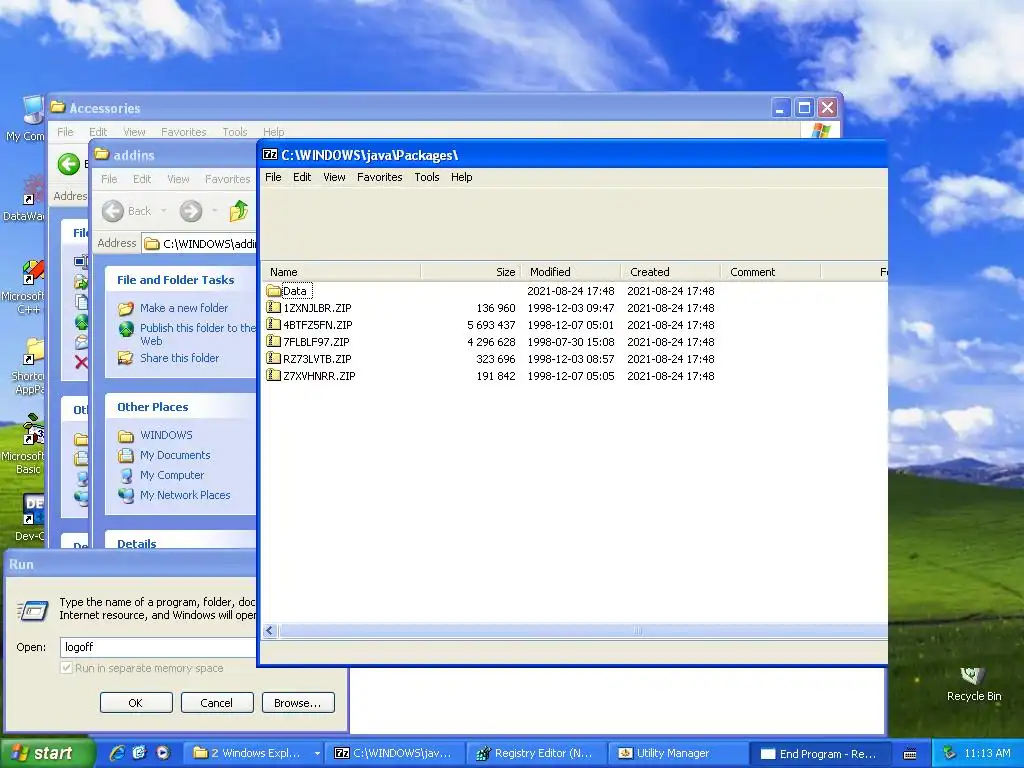Screen dimensions: 1024x768
Task: Select the Z7XVHNRR.ZIP archive icon
Action: coord(274,376)
